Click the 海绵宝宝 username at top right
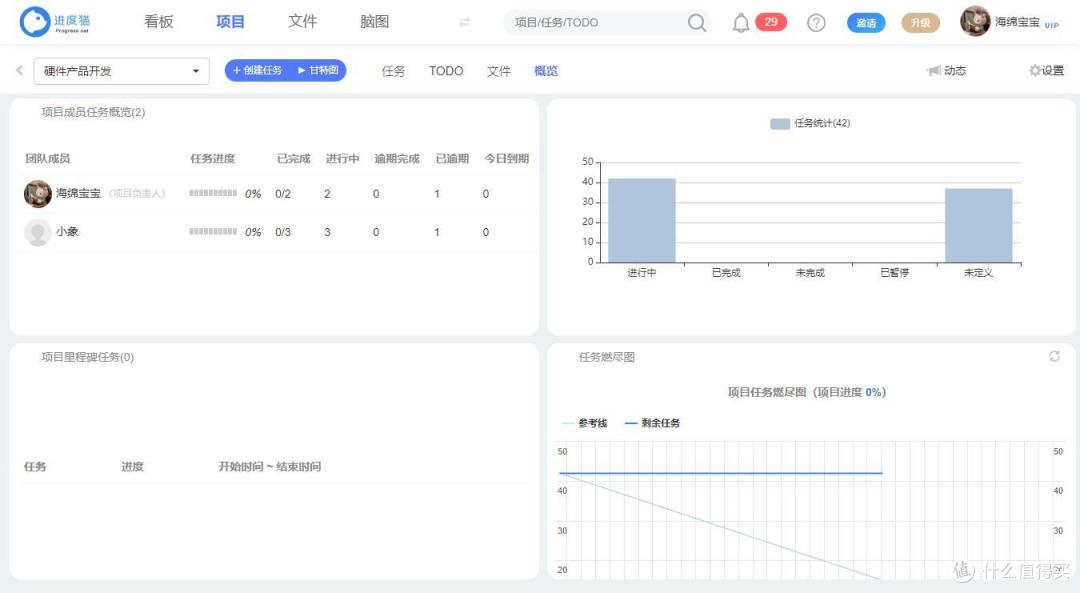 pos(1017,22)
